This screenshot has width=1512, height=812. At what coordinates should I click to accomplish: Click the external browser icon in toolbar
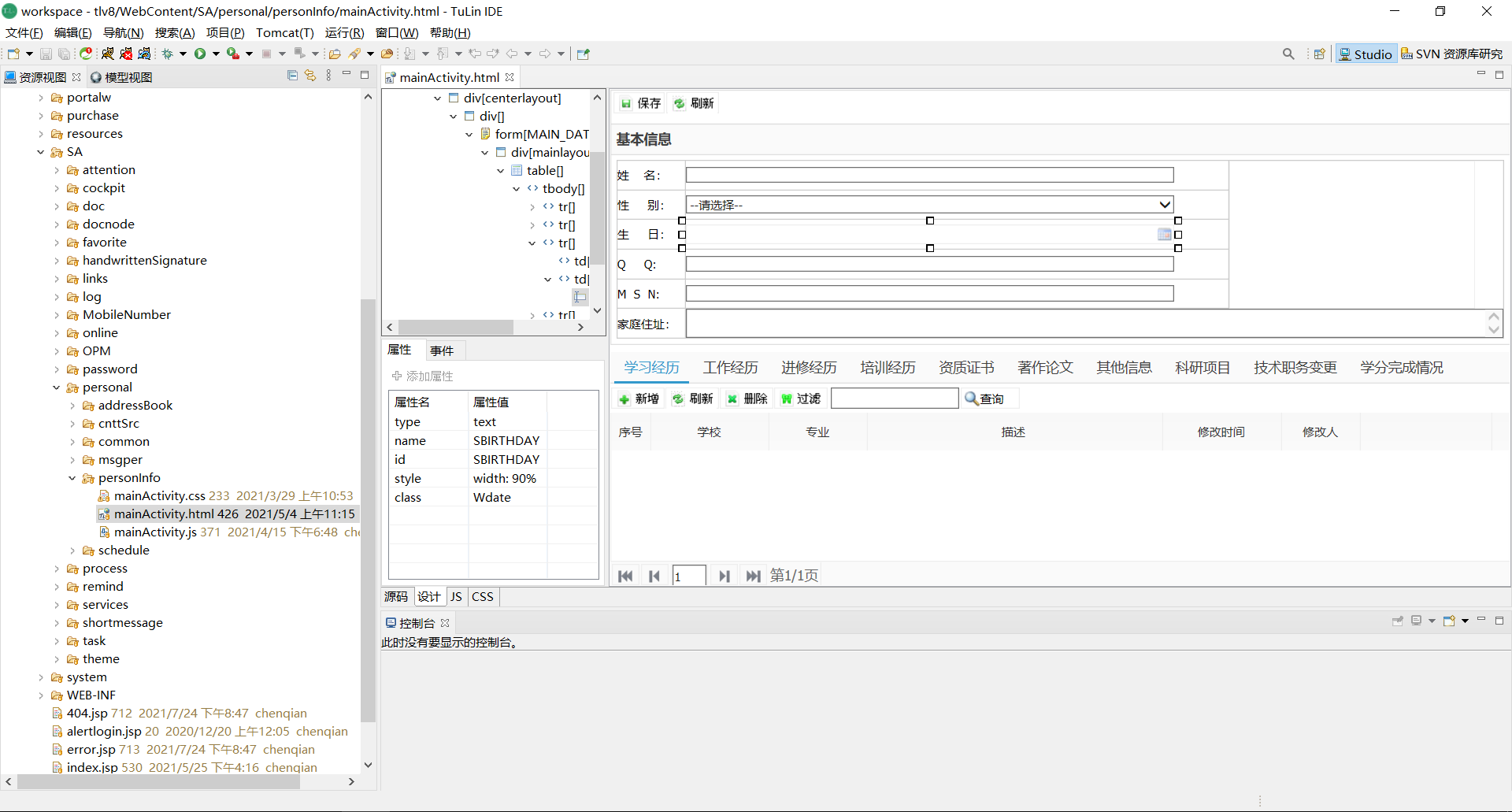pos(584,54)
